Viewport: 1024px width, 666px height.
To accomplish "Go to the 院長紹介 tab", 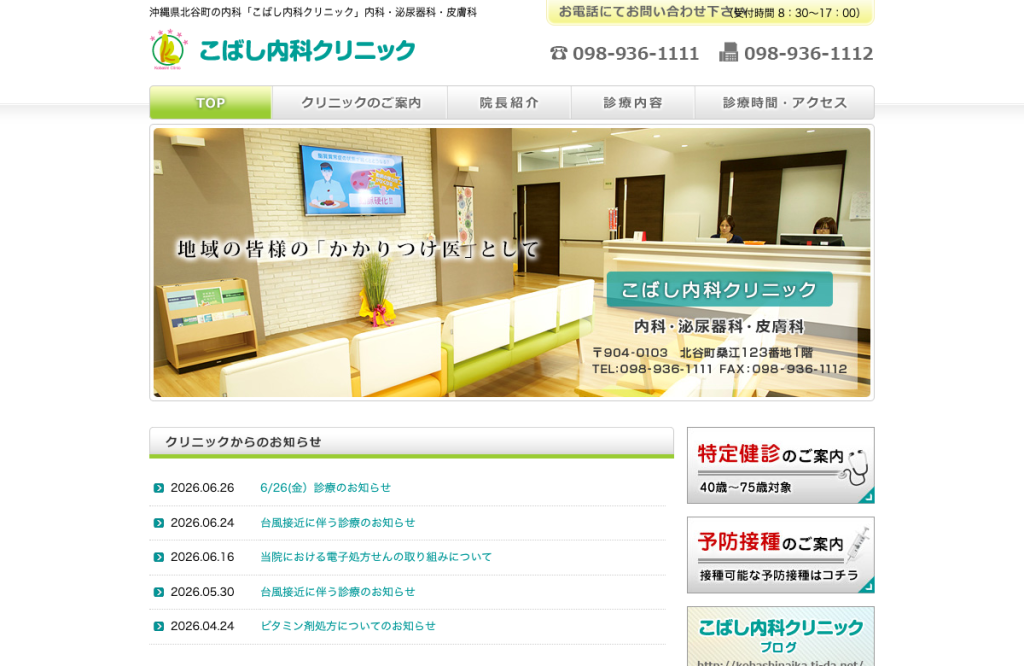I will (509, 103).
